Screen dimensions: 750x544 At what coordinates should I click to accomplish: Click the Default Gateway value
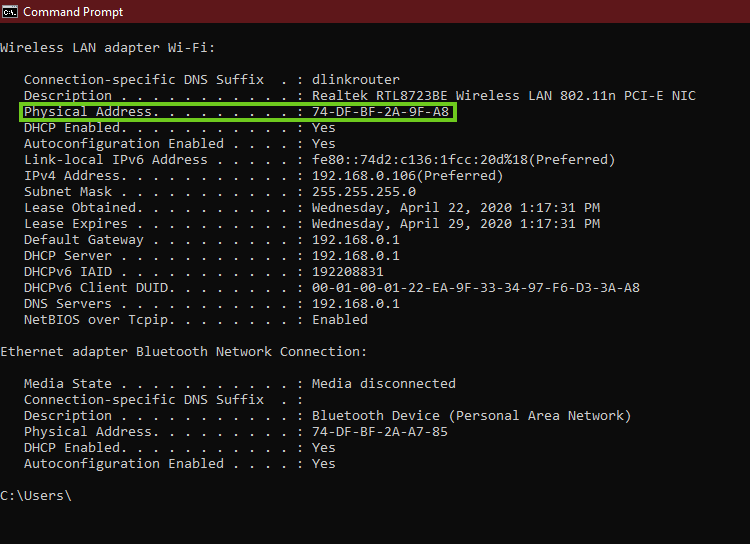pyautogui.click(x=355, y=240)
